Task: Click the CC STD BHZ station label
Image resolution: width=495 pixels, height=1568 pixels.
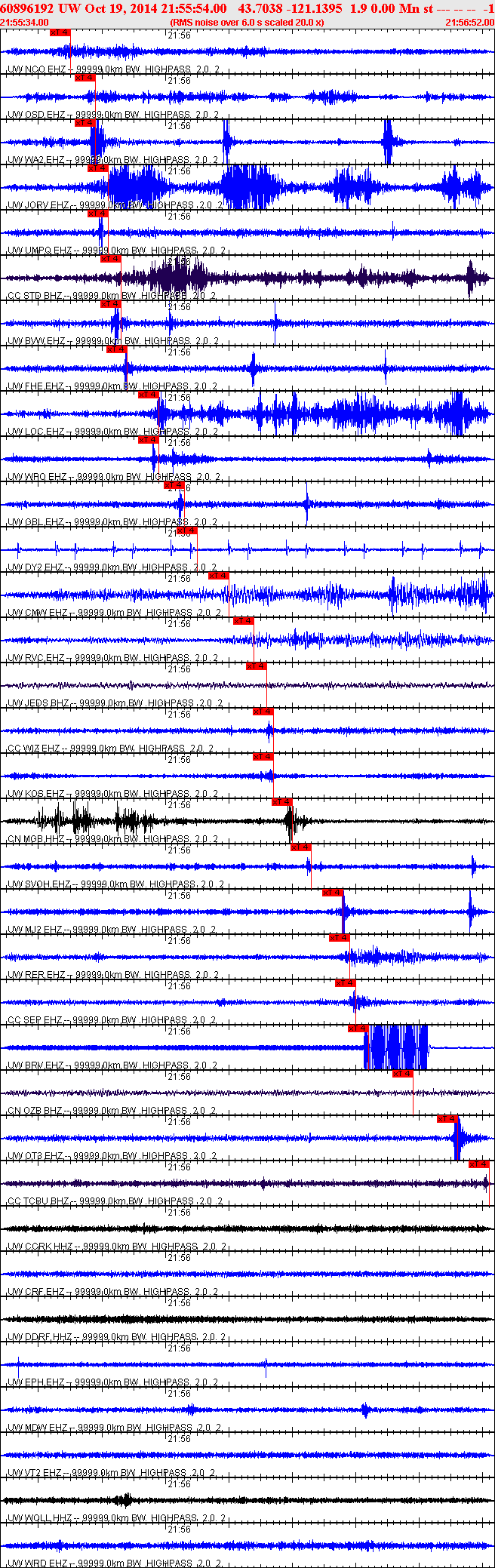Action: 35,296
